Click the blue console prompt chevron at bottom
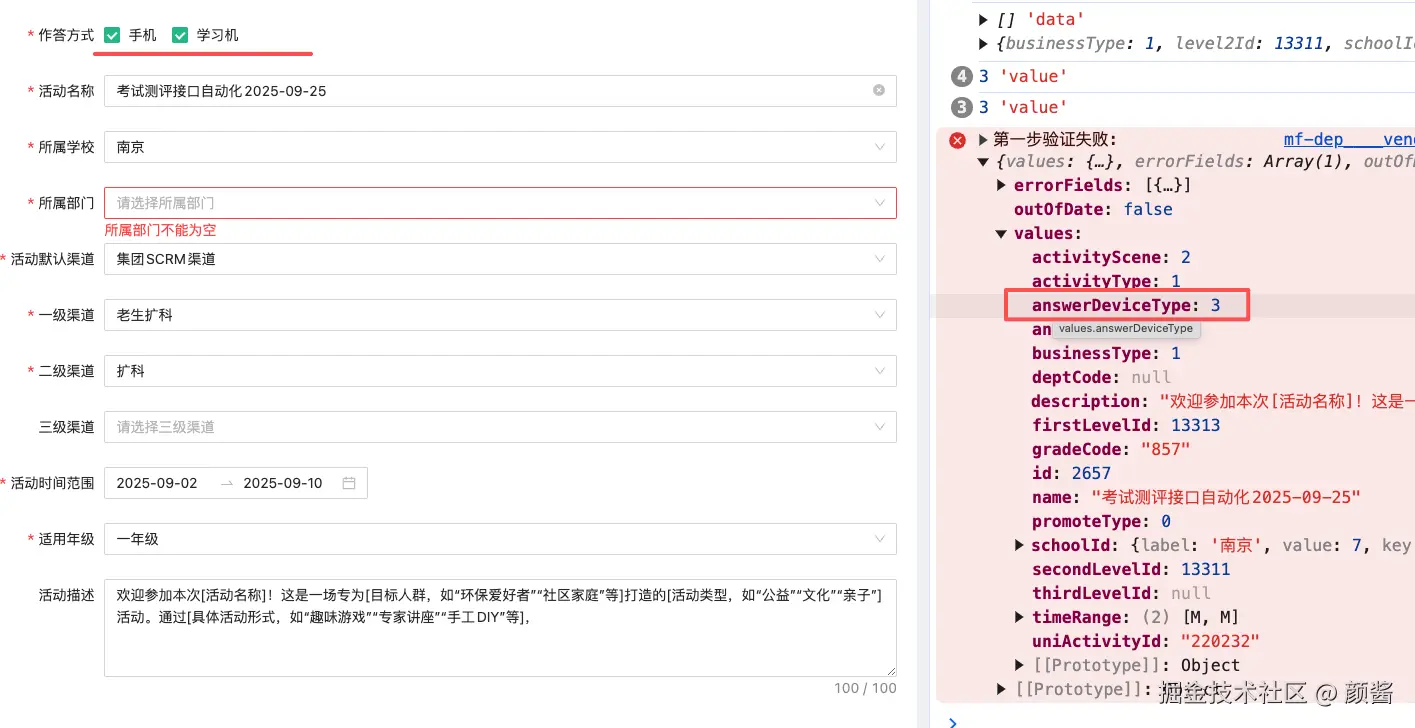 coord(951,720)
